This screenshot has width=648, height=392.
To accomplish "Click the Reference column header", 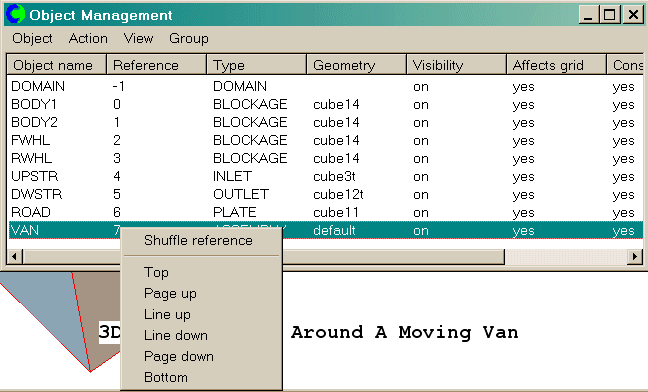I will point(157,65).
